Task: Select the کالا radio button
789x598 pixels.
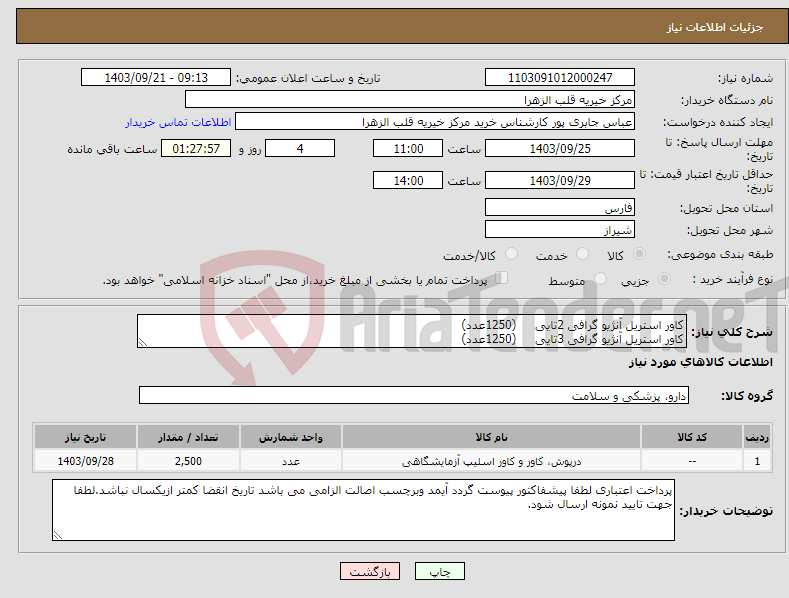Action: click(639, 254)
